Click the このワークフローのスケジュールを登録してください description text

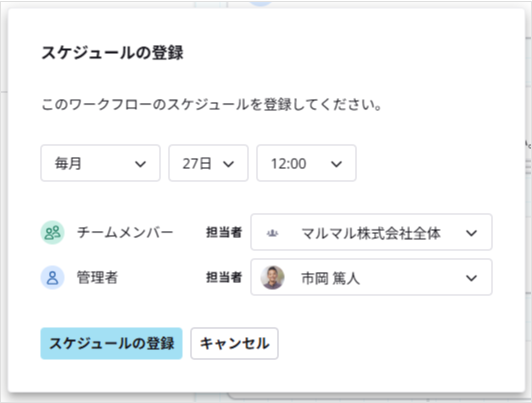(x=212, y=104)
